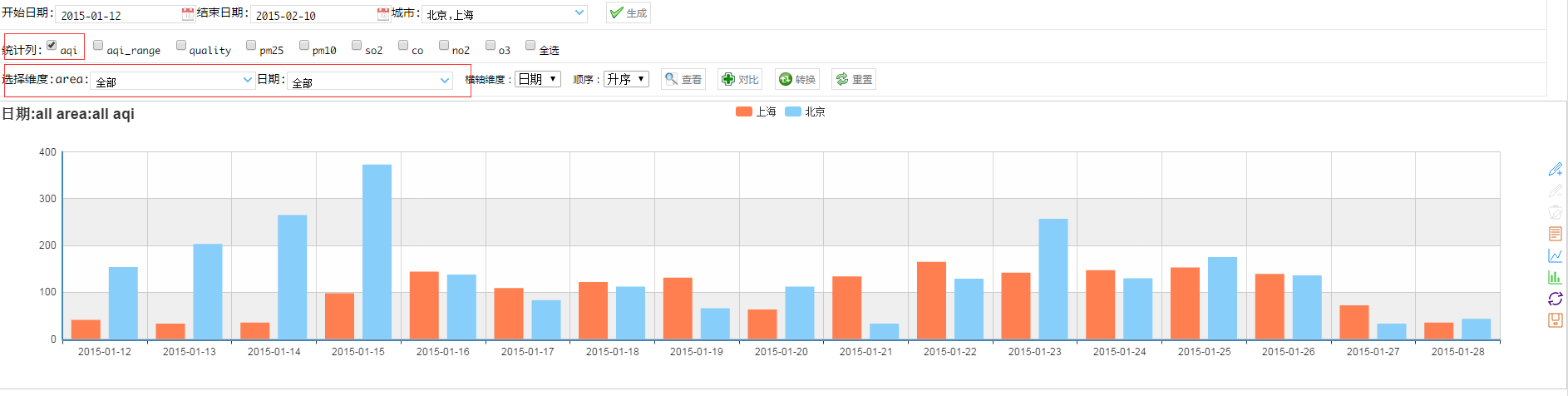Click the pencil-plus mark line tool
This screenshot has height=396, width=1568.
(1555, 169)
